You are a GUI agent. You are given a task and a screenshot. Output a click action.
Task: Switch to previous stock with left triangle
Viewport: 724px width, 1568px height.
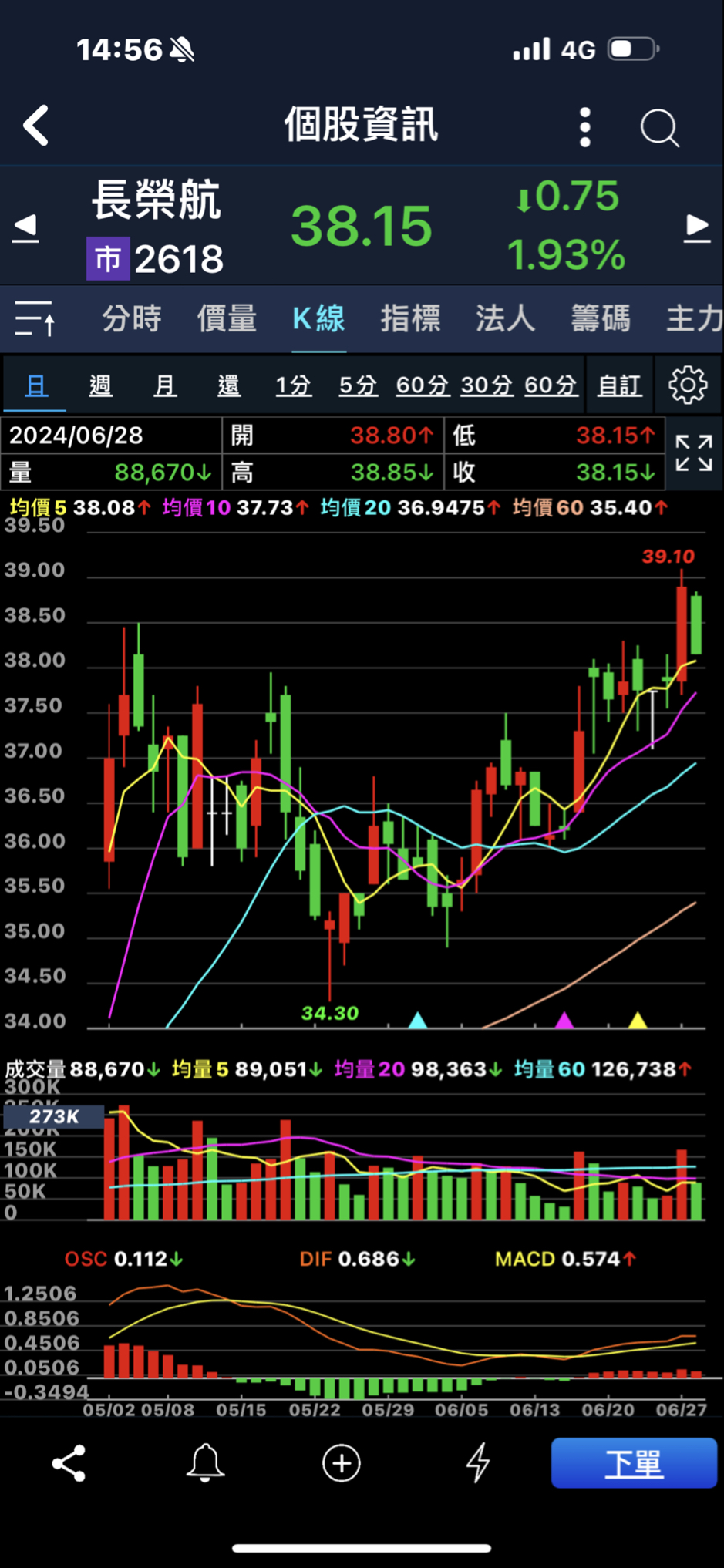25,227
